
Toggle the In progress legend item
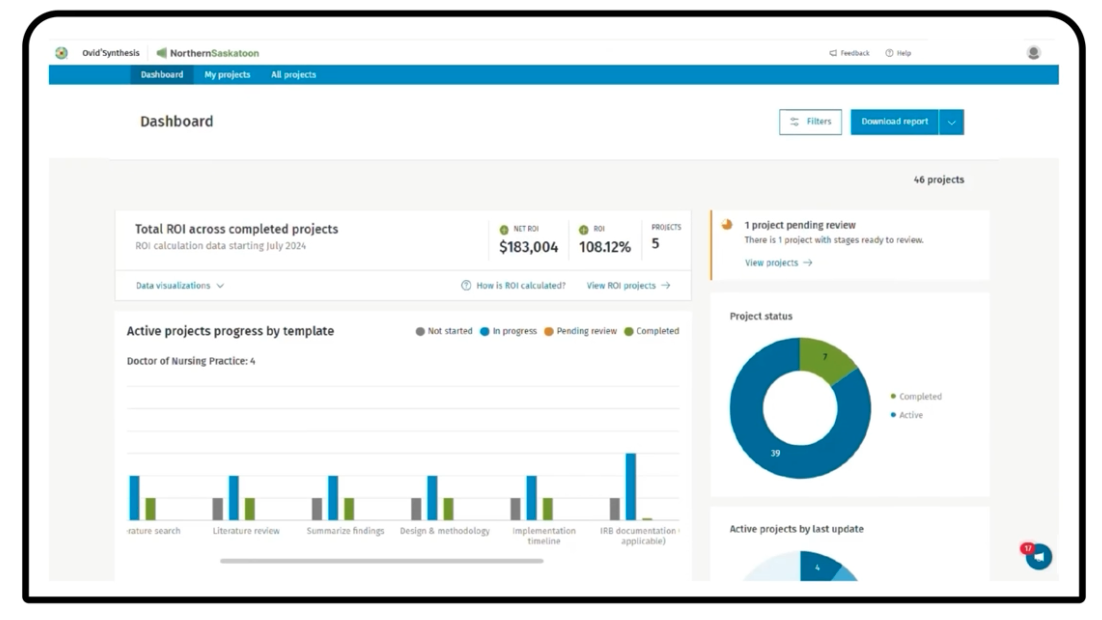pyautogui.click(x=508, y=331)
